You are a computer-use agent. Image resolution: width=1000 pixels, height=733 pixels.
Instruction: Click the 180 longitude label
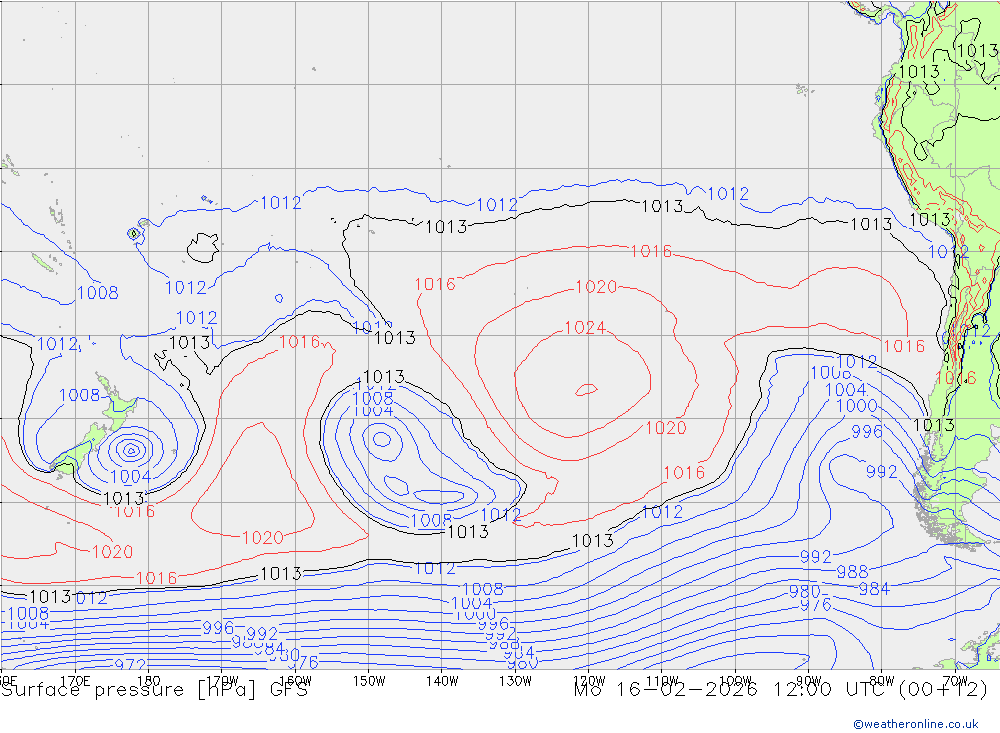tap(149, 681)
